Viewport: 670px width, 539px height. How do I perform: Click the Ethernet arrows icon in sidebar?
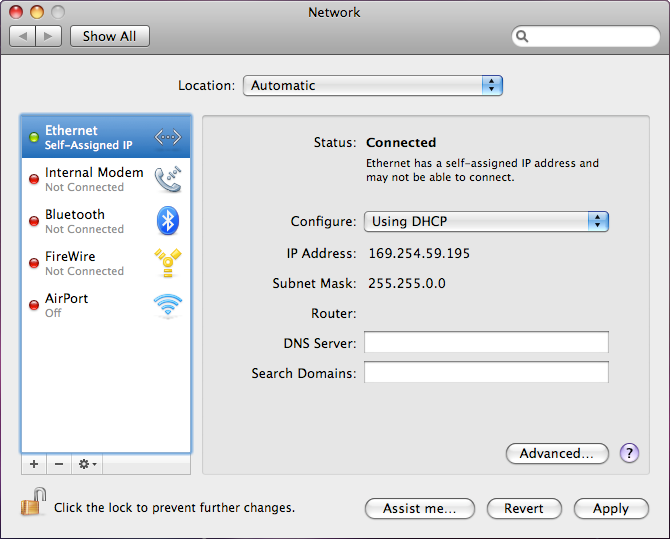167,137
